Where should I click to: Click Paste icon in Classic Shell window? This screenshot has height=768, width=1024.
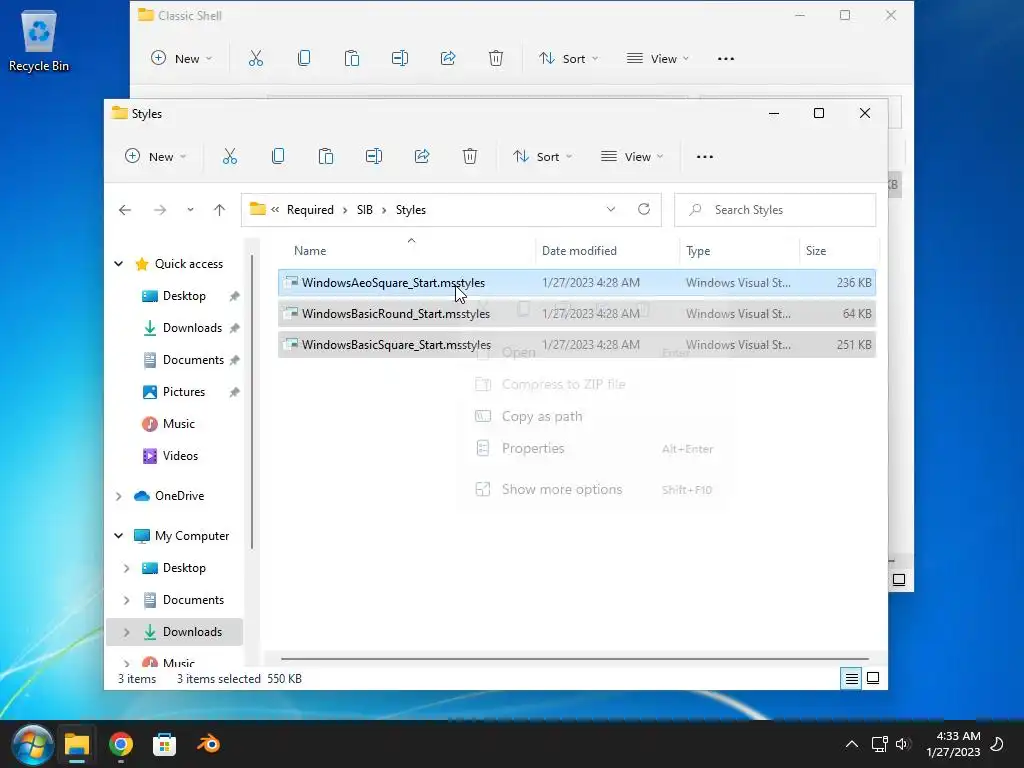pos(352,59)
